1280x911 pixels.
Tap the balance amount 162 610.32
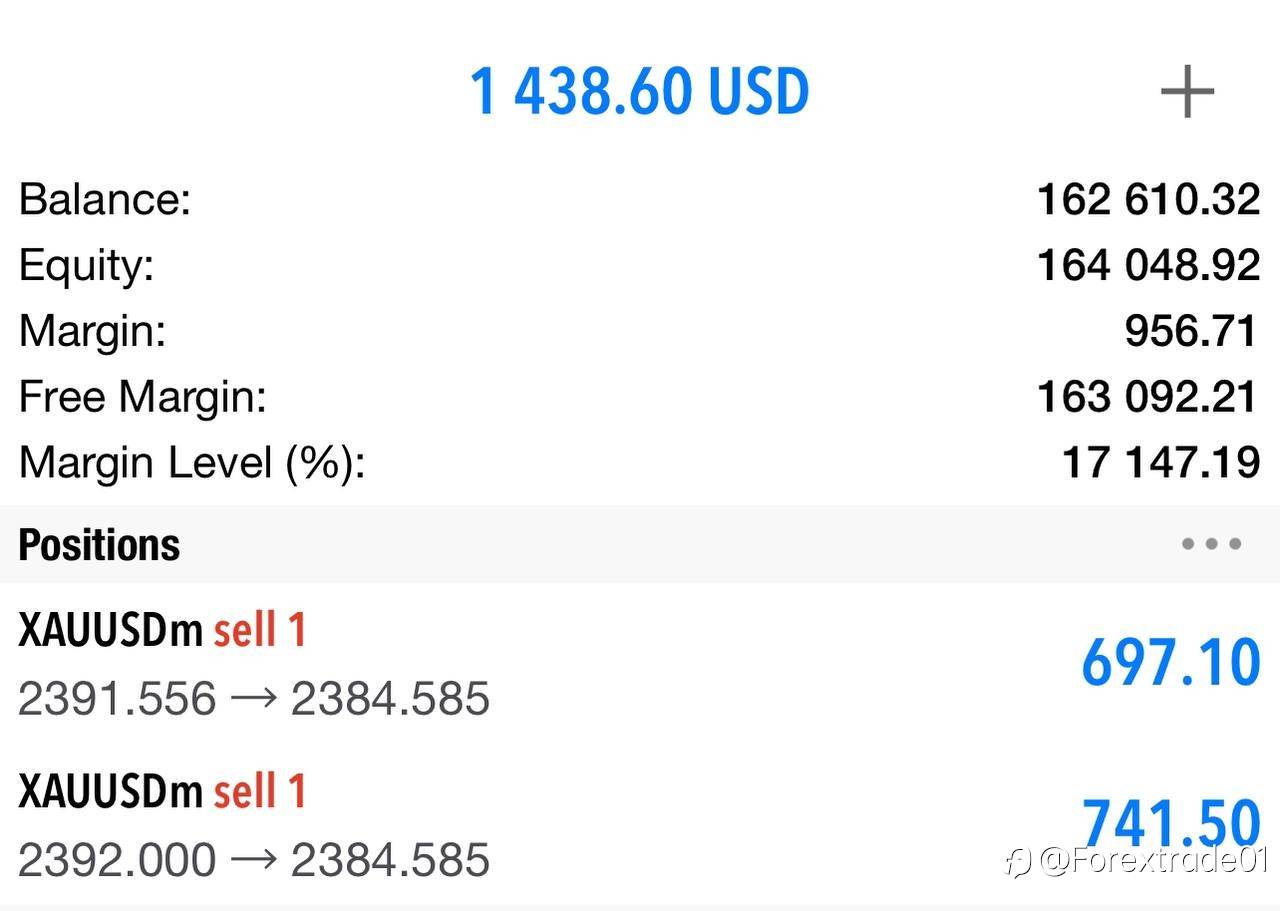[1148, 199]
